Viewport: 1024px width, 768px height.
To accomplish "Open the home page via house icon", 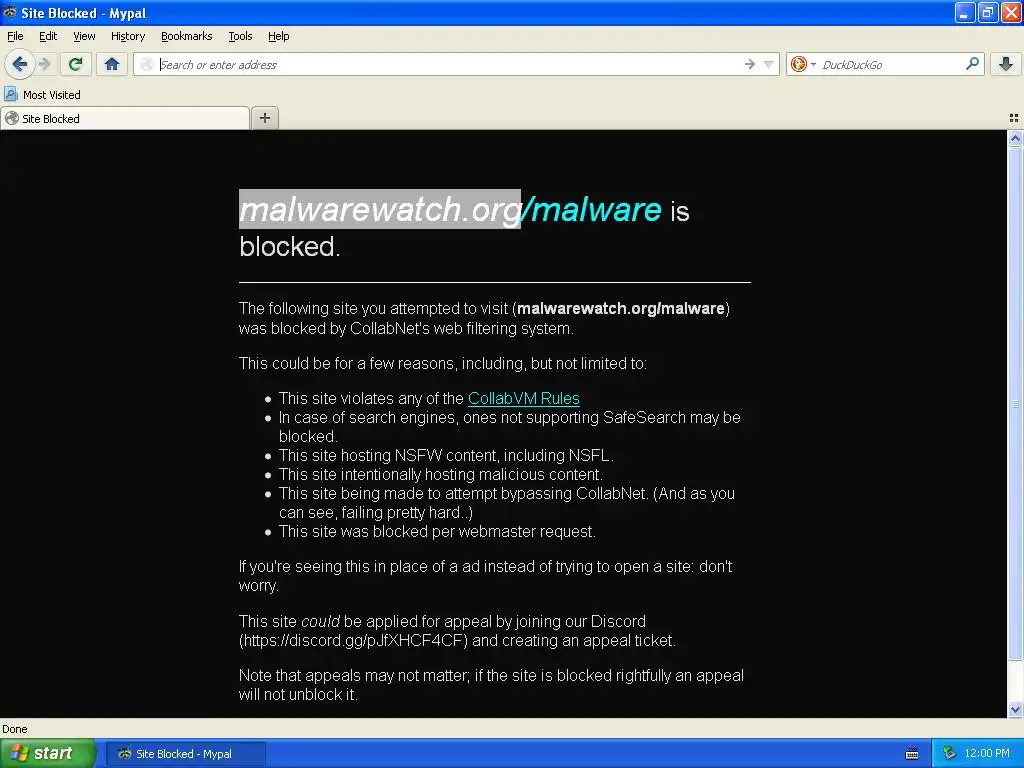I will pyautogui.click(x=112, y=64).
